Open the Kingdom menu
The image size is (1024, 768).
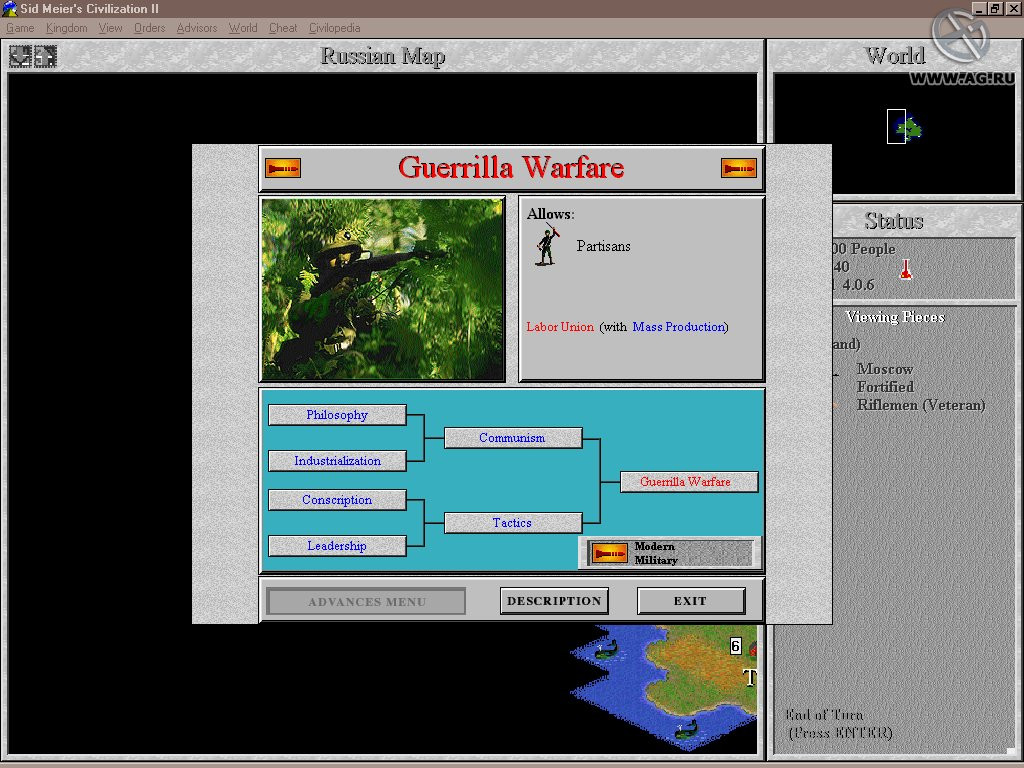[67, 28]
